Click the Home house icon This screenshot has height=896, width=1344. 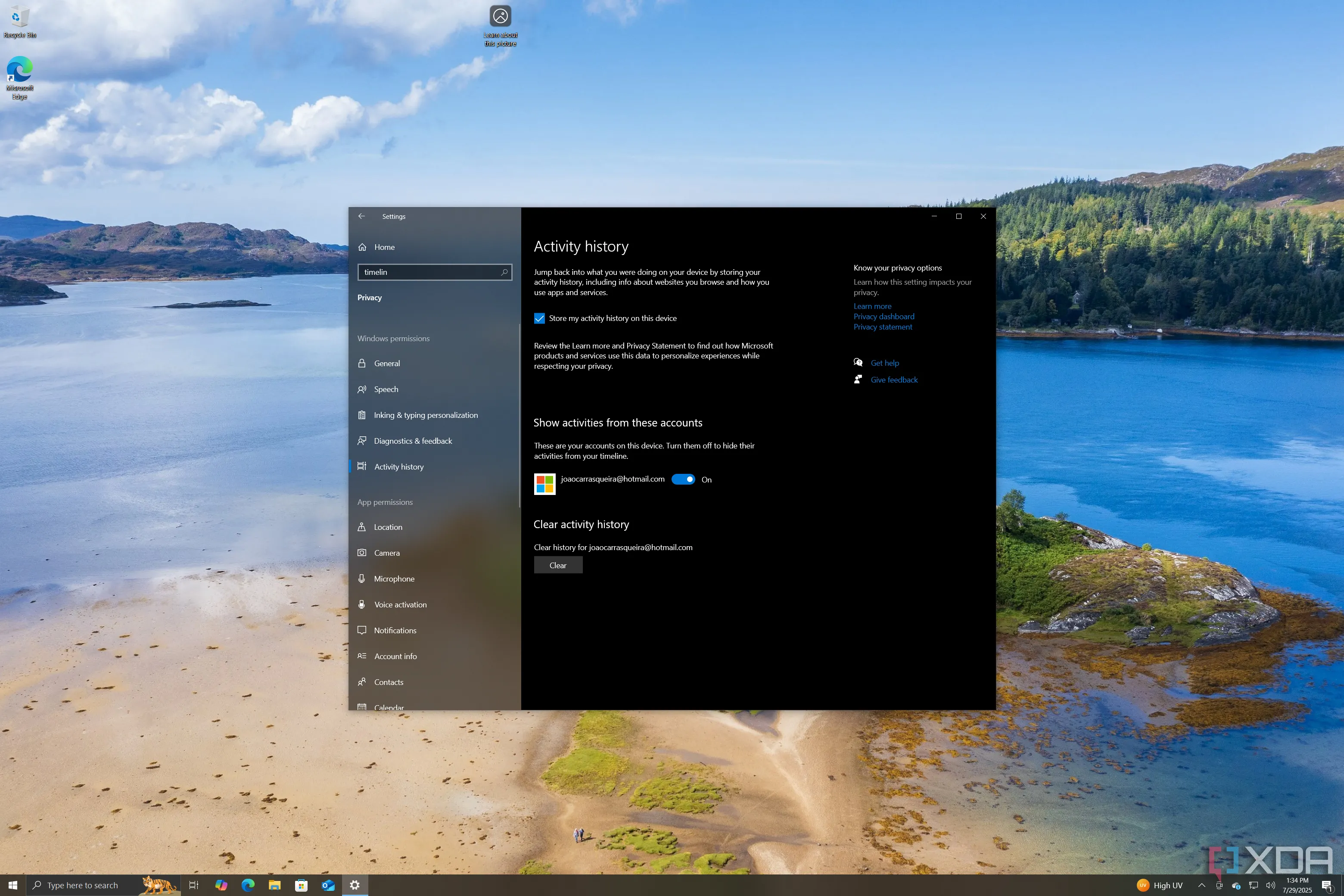tap(362, 247)
